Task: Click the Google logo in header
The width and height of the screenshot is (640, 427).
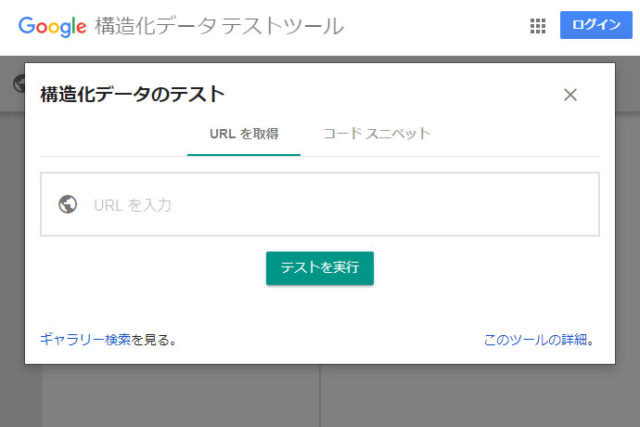Action: (52, 26)
